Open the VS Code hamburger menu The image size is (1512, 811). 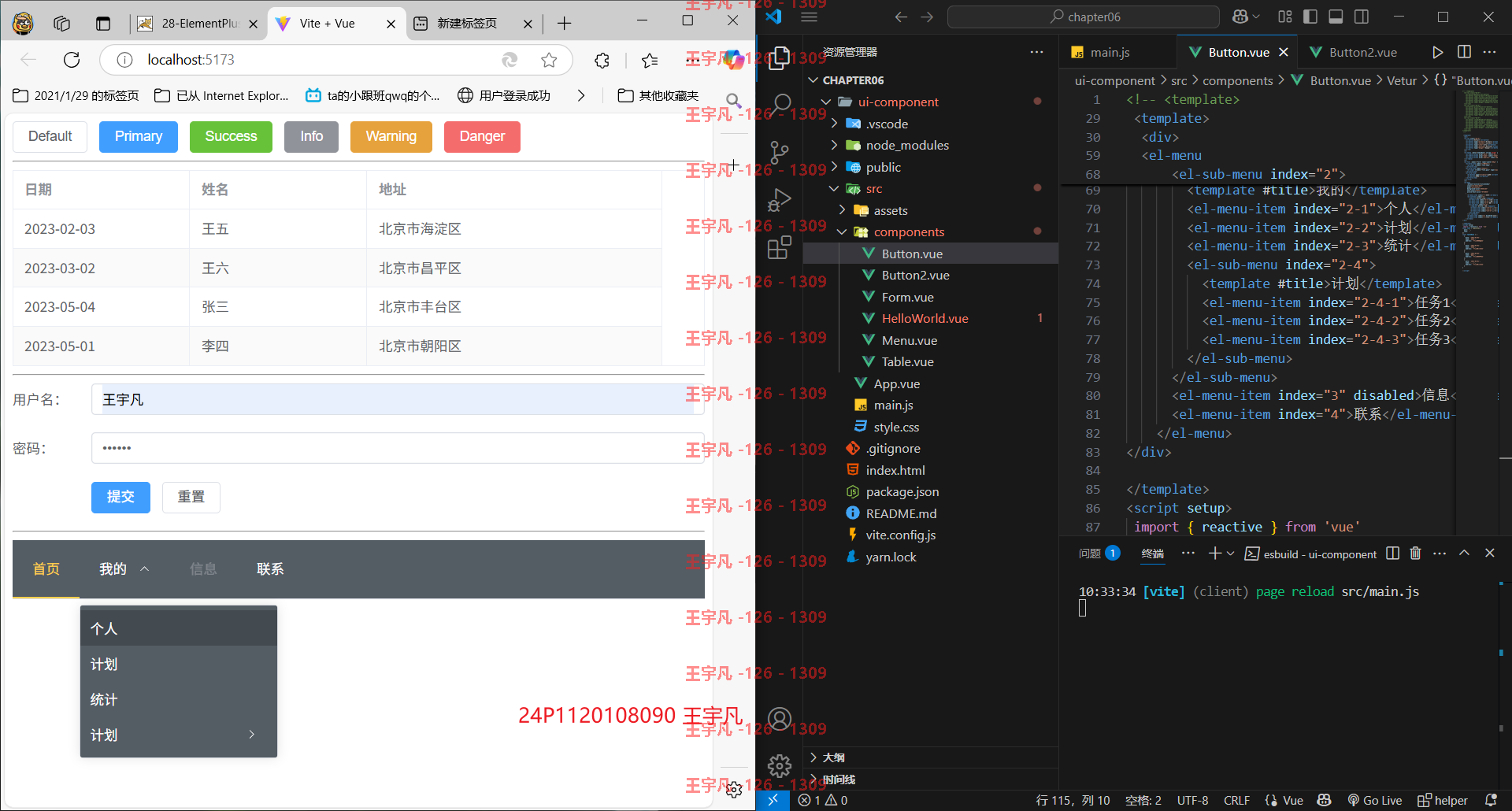tap(810, 17)
